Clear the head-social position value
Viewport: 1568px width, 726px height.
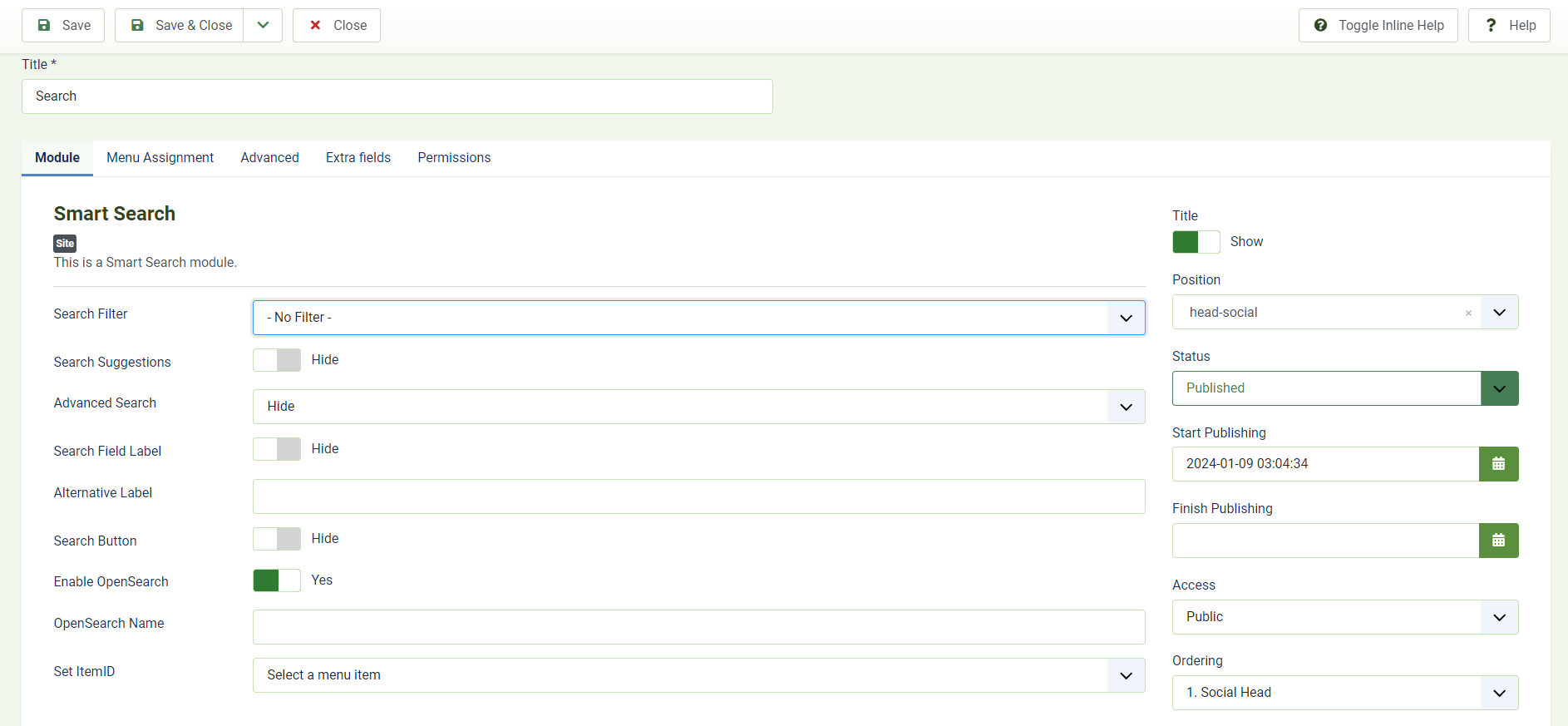[x=1468, y=313]
